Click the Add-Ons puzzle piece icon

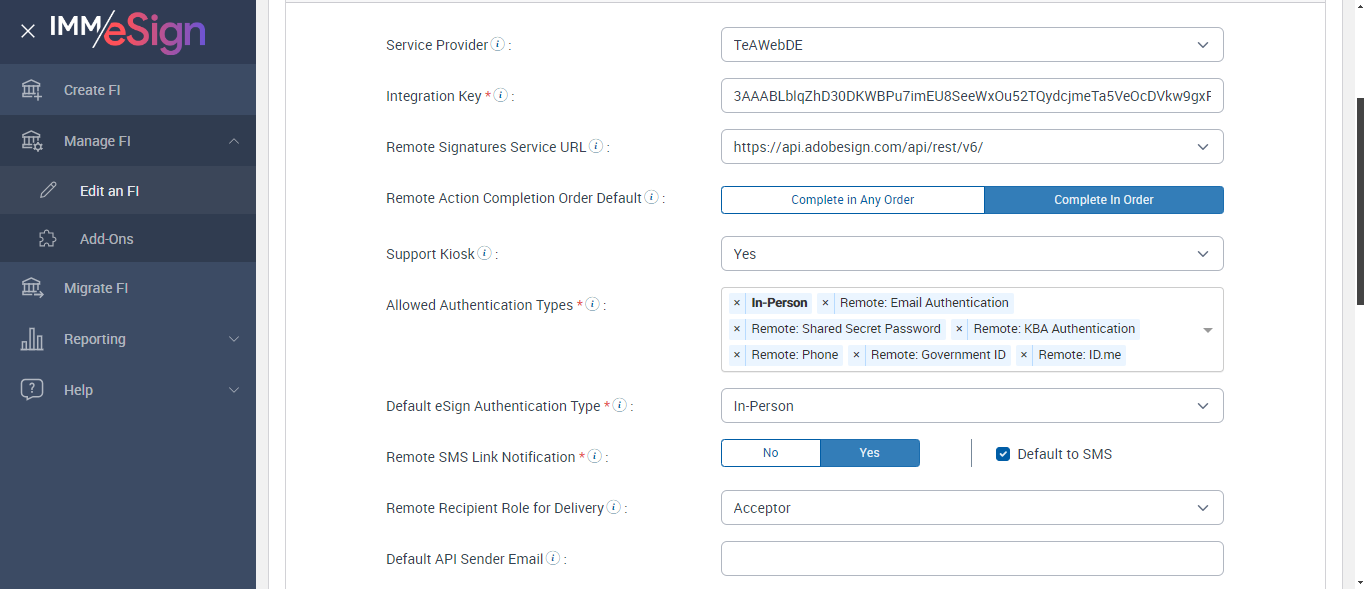point(47,239)
